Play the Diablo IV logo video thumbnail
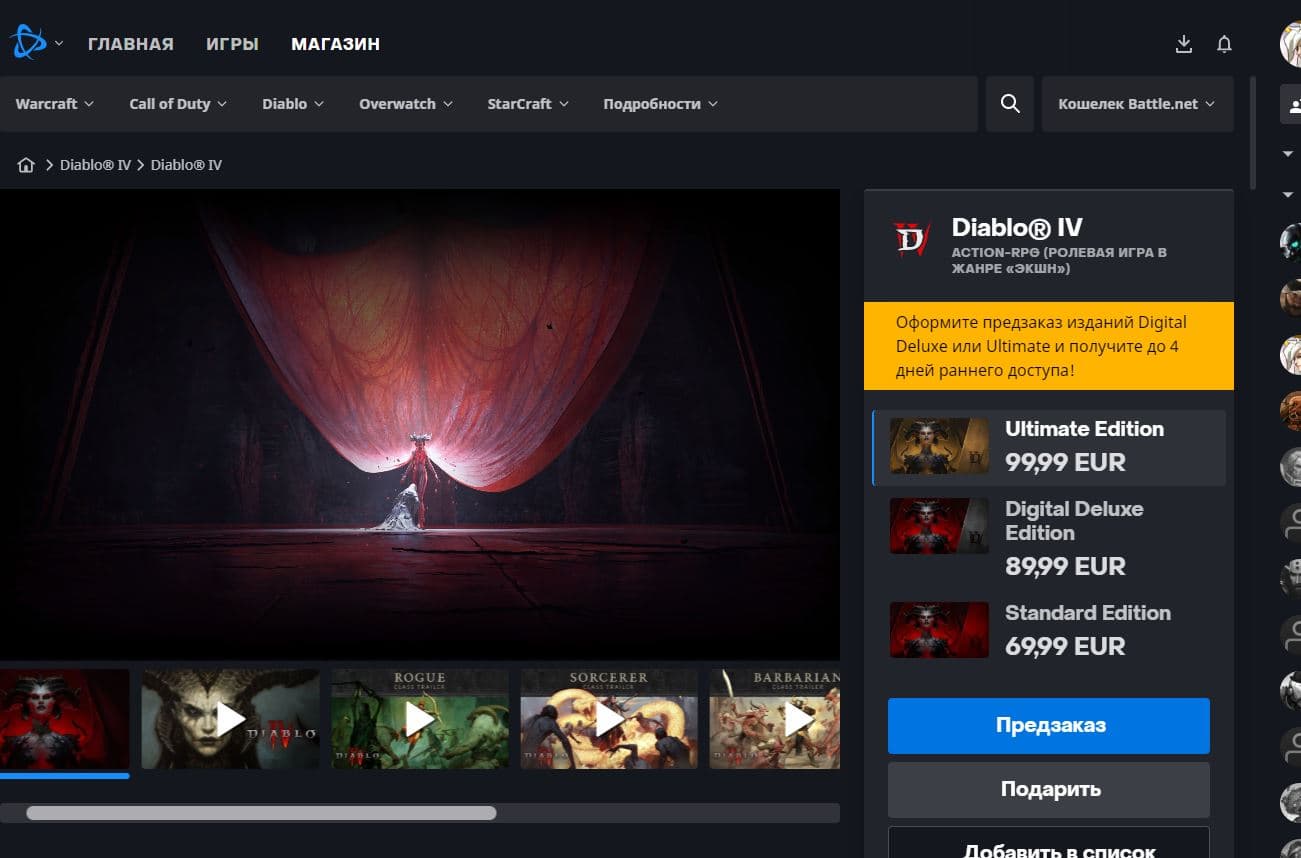This screenshot has height=858, width=1301. (230, 719)
